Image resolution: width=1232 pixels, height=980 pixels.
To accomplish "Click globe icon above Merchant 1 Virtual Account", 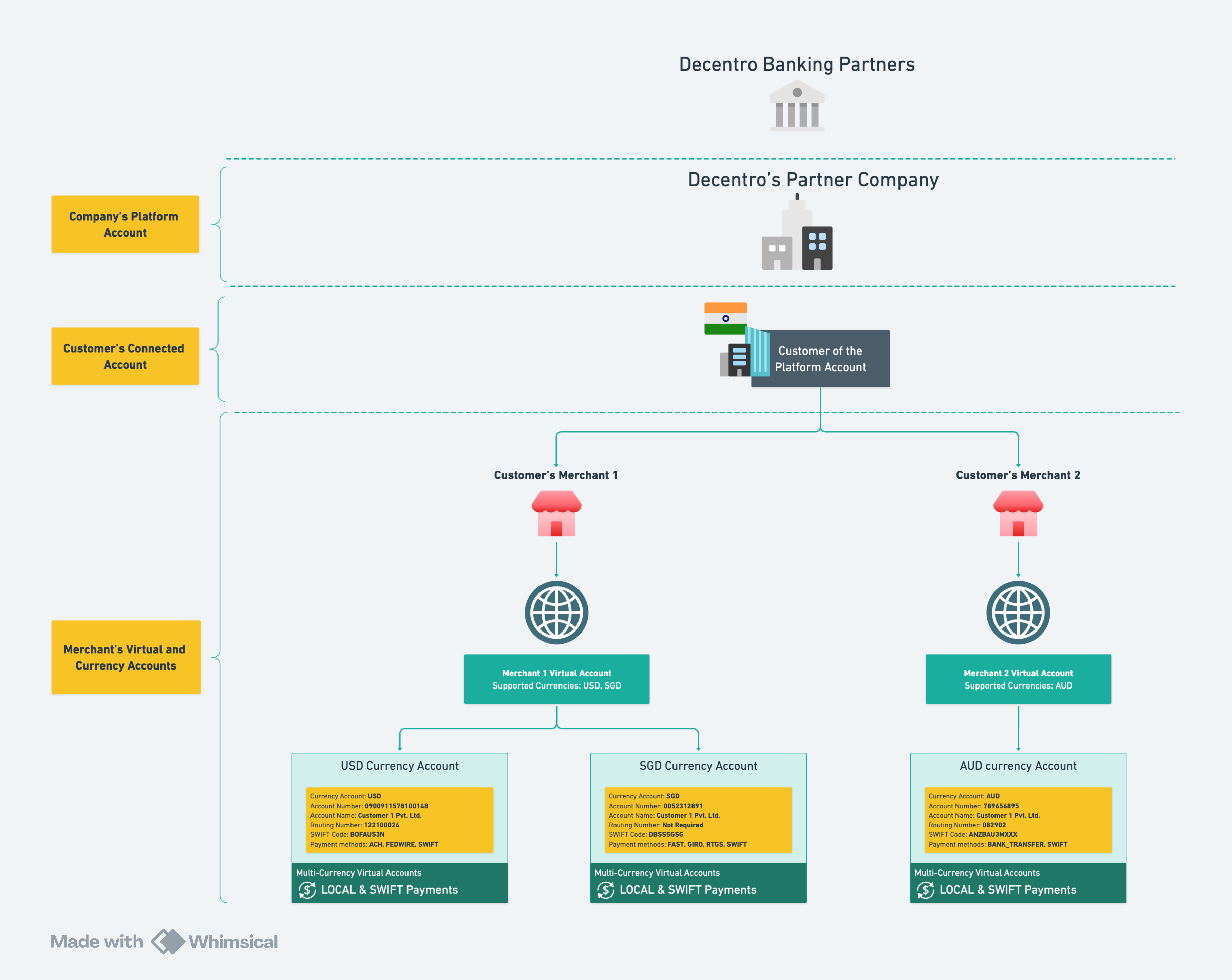I will 556,612.
